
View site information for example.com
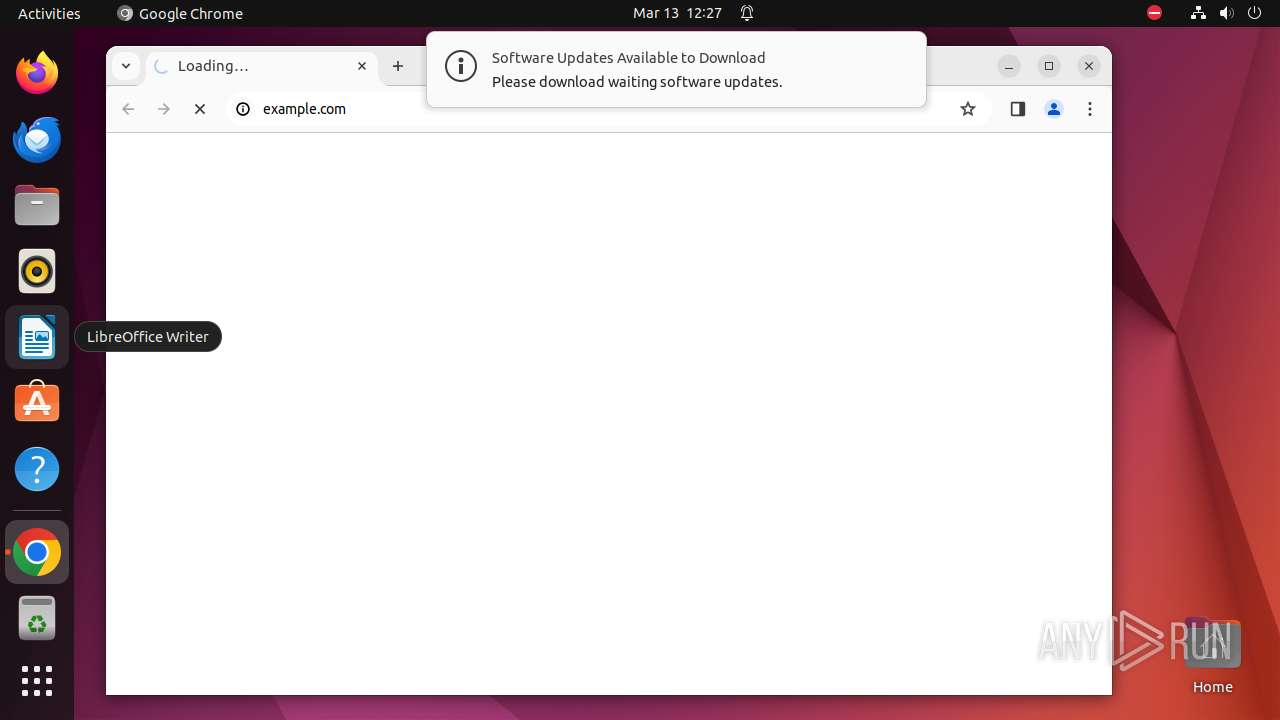[243, 109]
